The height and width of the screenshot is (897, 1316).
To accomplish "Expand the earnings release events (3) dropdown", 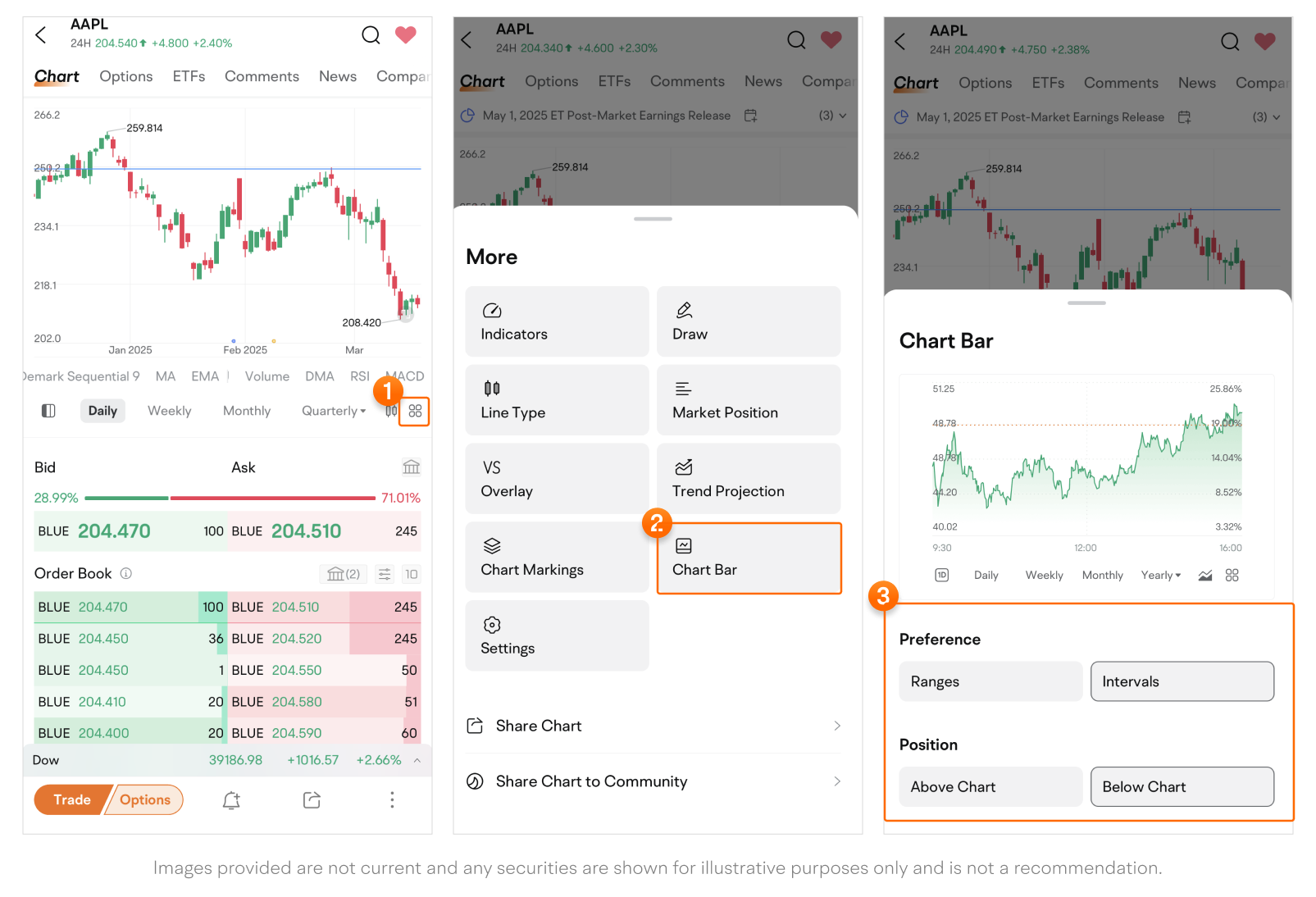I will 832,116.
